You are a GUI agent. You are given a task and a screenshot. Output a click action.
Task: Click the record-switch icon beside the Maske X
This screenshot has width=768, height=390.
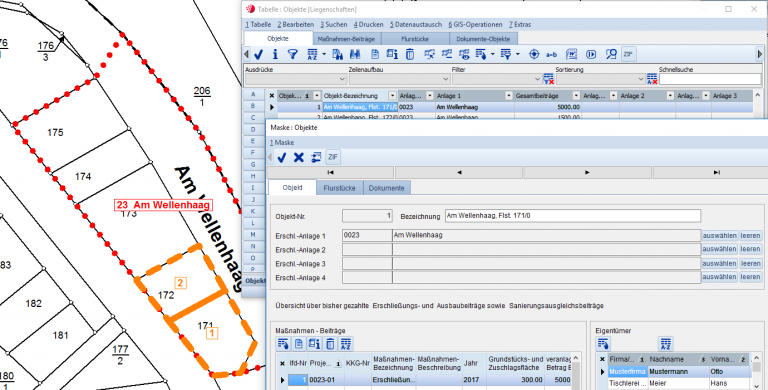coord(316,157)
